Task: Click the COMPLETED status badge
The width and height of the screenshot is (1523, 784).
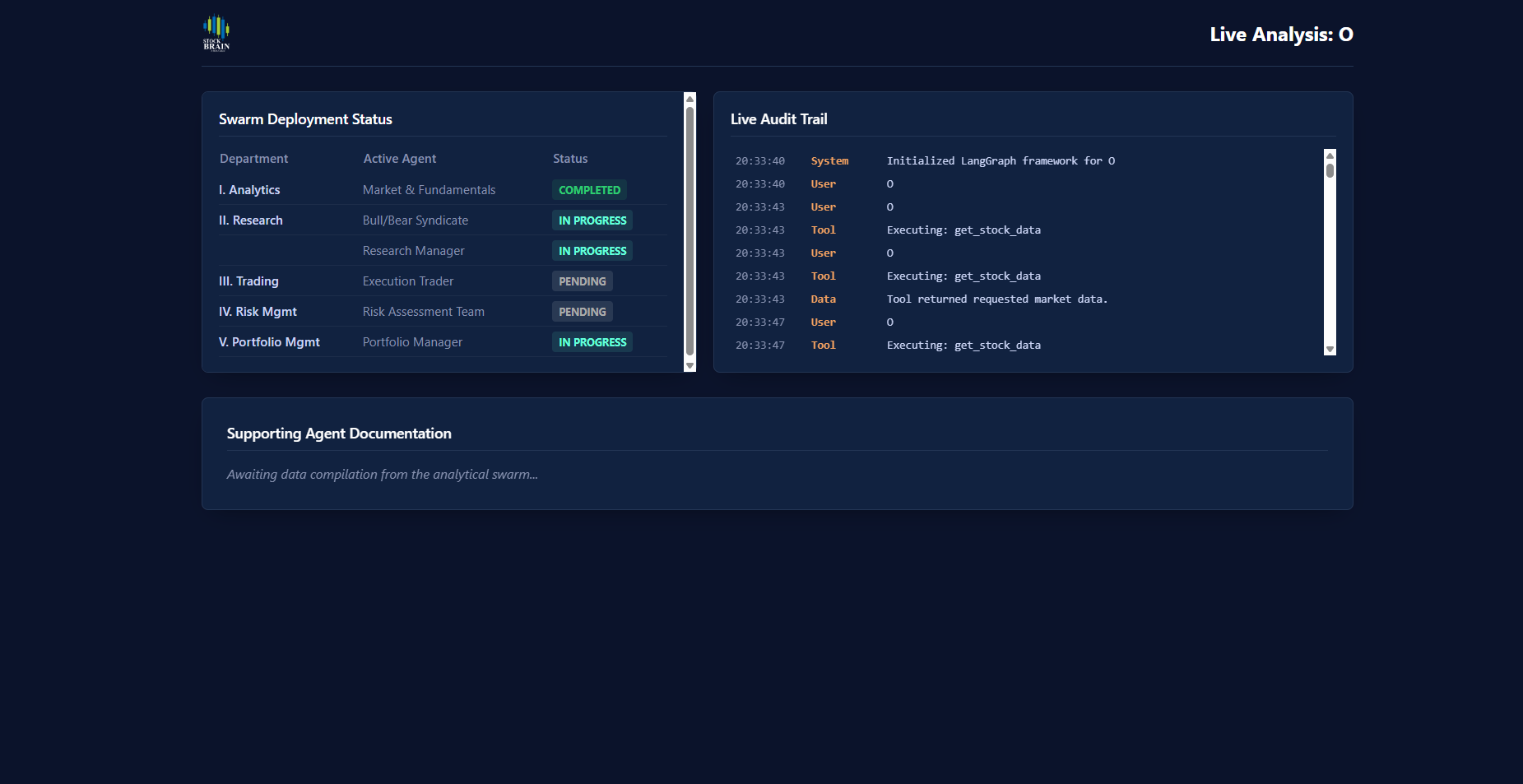Action: 589,190
